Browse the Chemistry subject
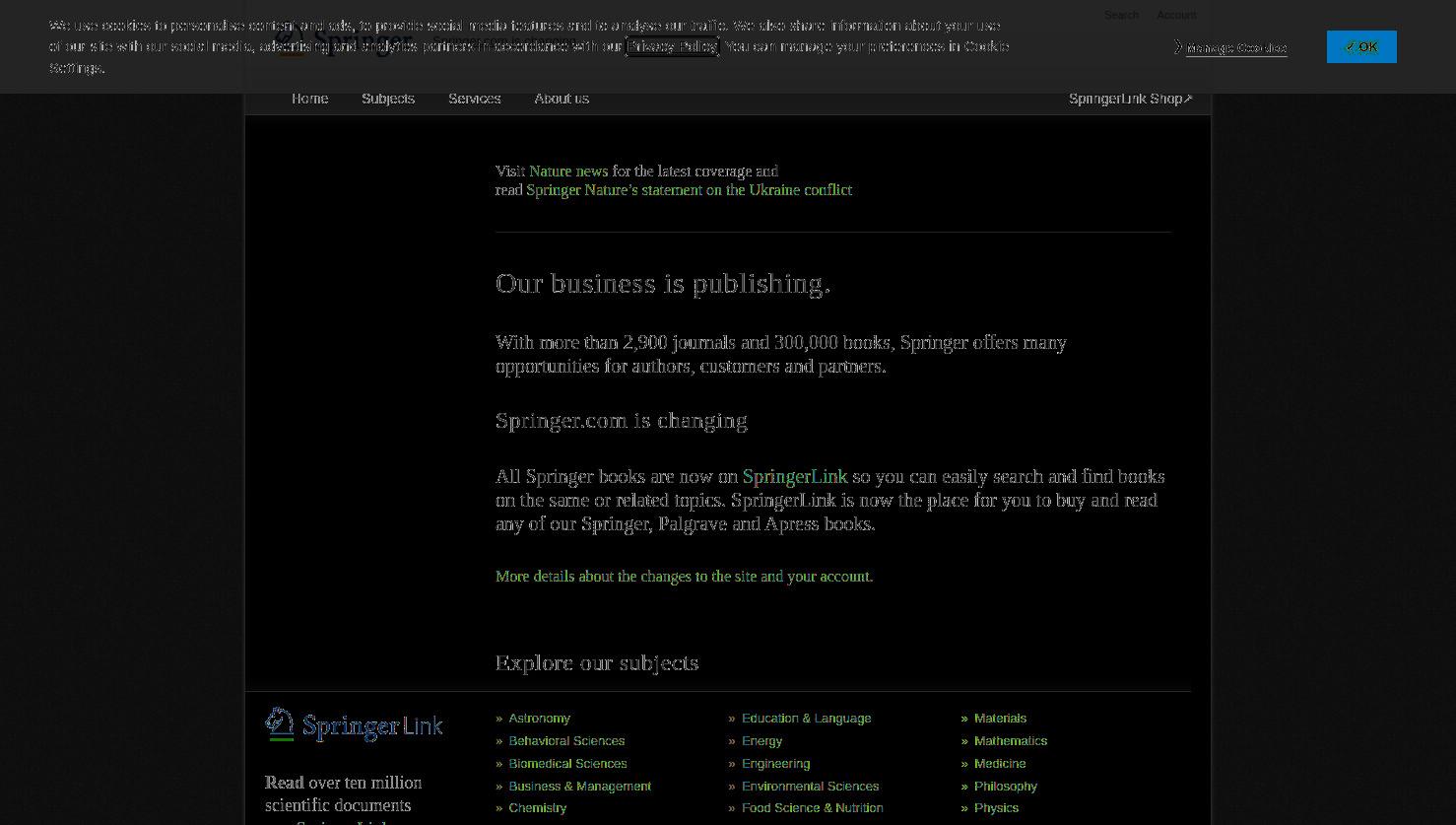Screen dimensions: 1456x825 [537, 808]
